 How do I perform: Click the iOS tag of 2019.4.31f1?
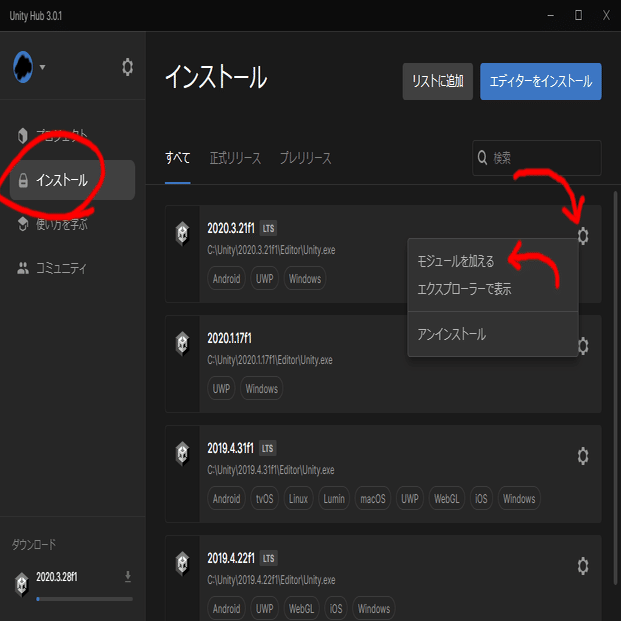[481, 498]
